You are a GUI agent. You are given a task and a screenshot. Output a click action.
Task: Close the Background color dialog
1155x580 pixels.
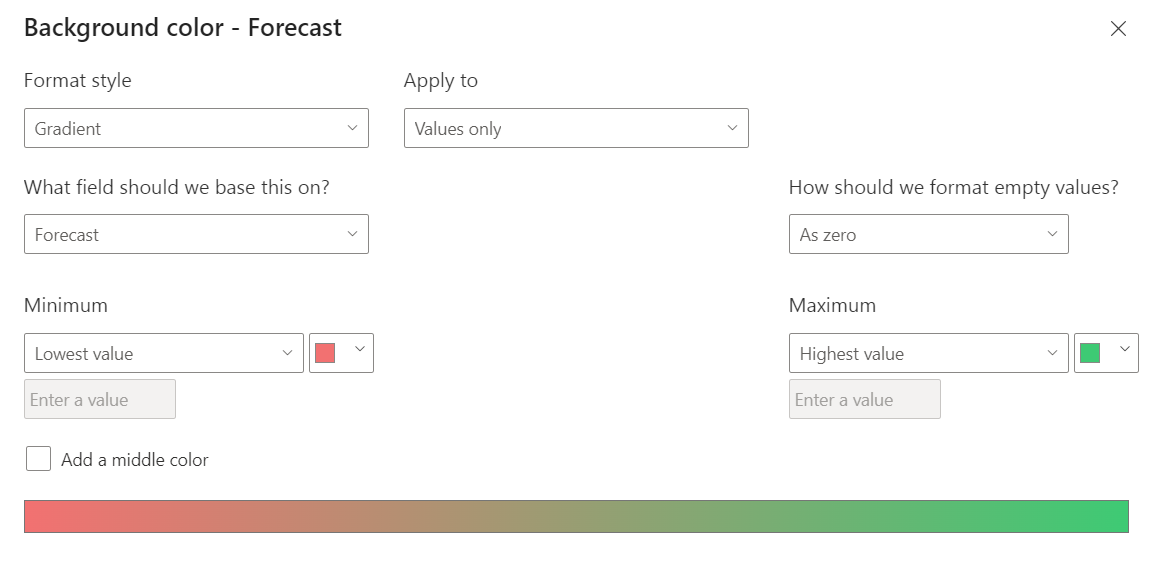tap(1118, 29)
